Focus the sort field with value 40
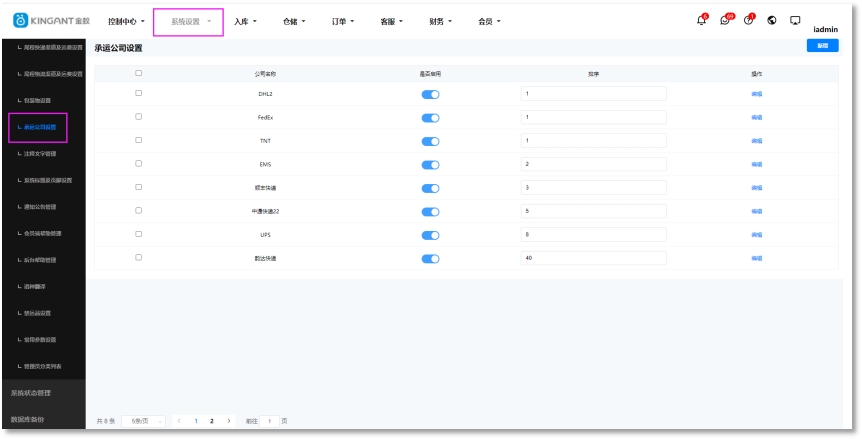The width and height of the screenshot is (862, 439). tap(594, 258)
